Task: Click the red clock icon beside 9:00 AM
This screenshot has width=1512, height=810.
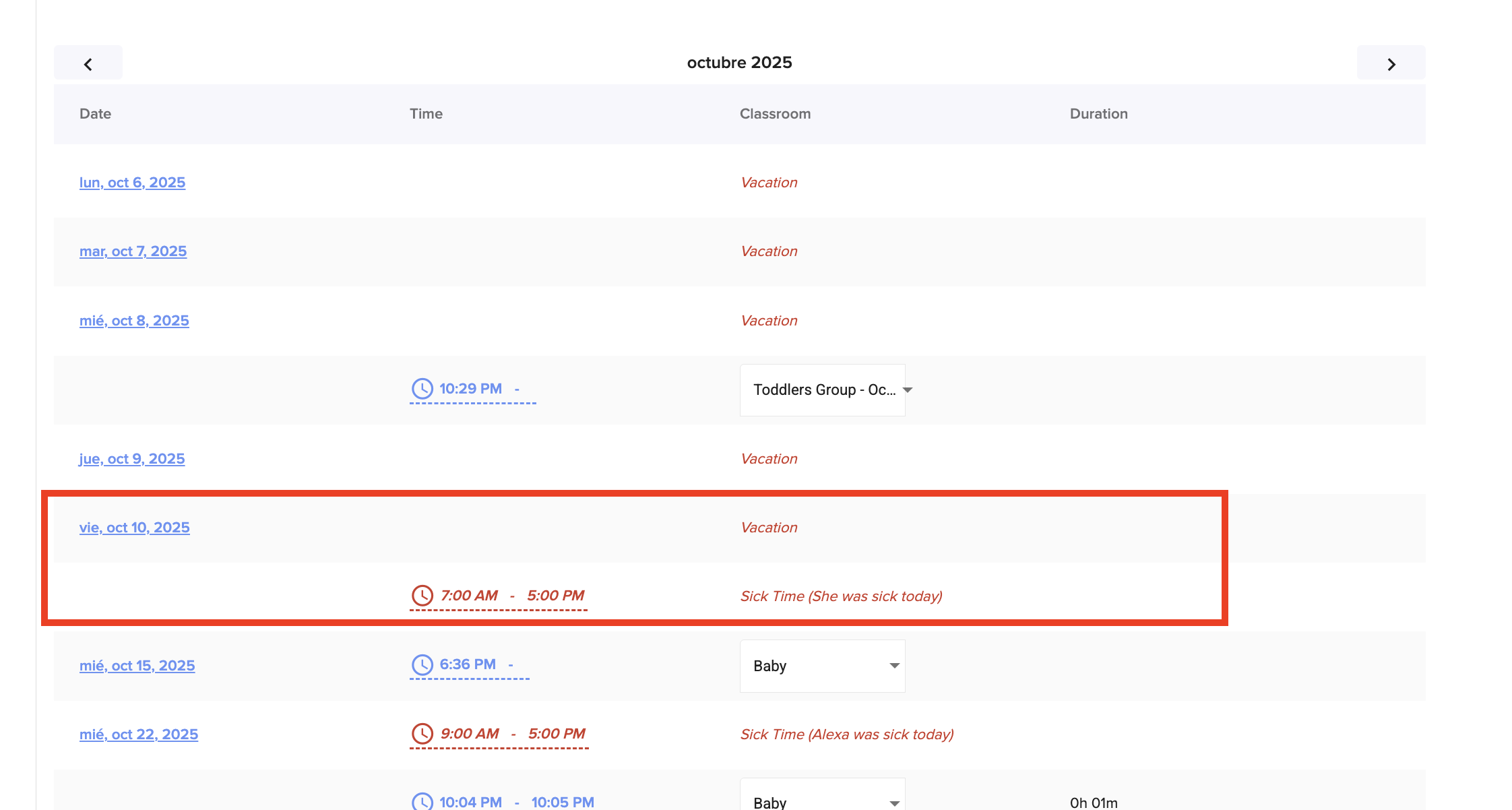Action: tap(422, 734)
